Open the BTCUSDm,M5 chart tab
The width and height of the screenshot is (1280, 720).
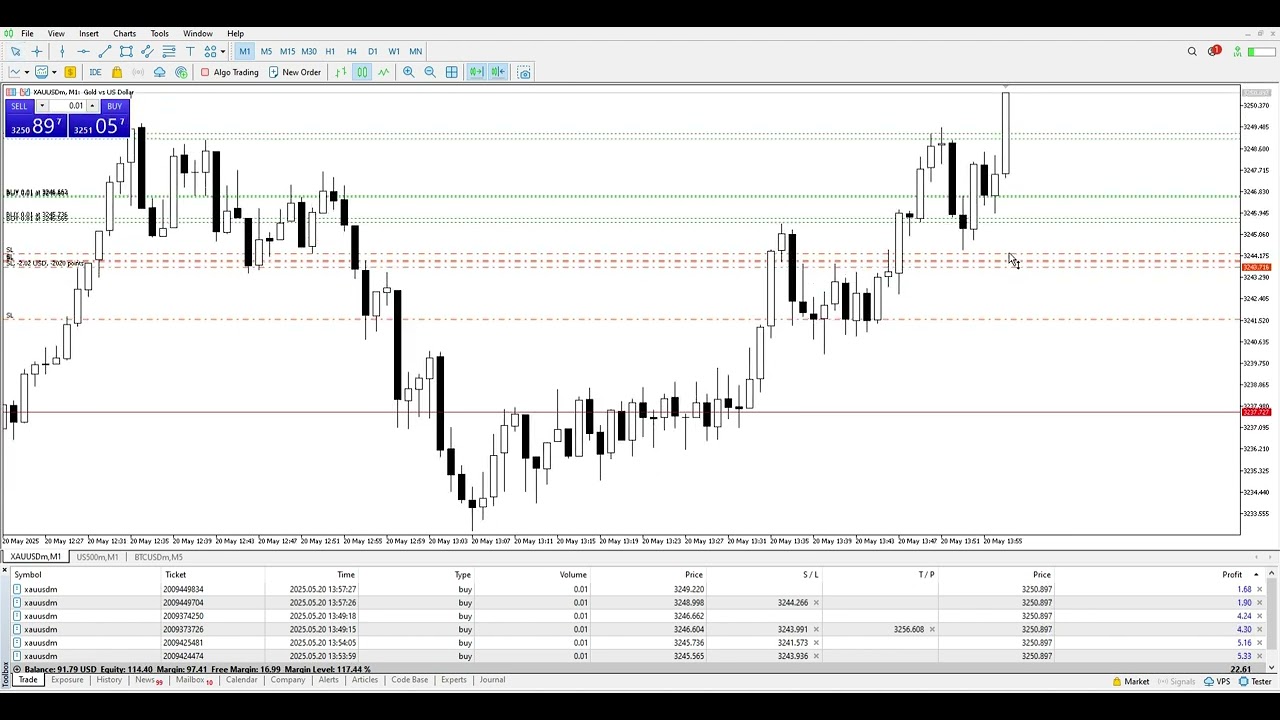[158, 557]
